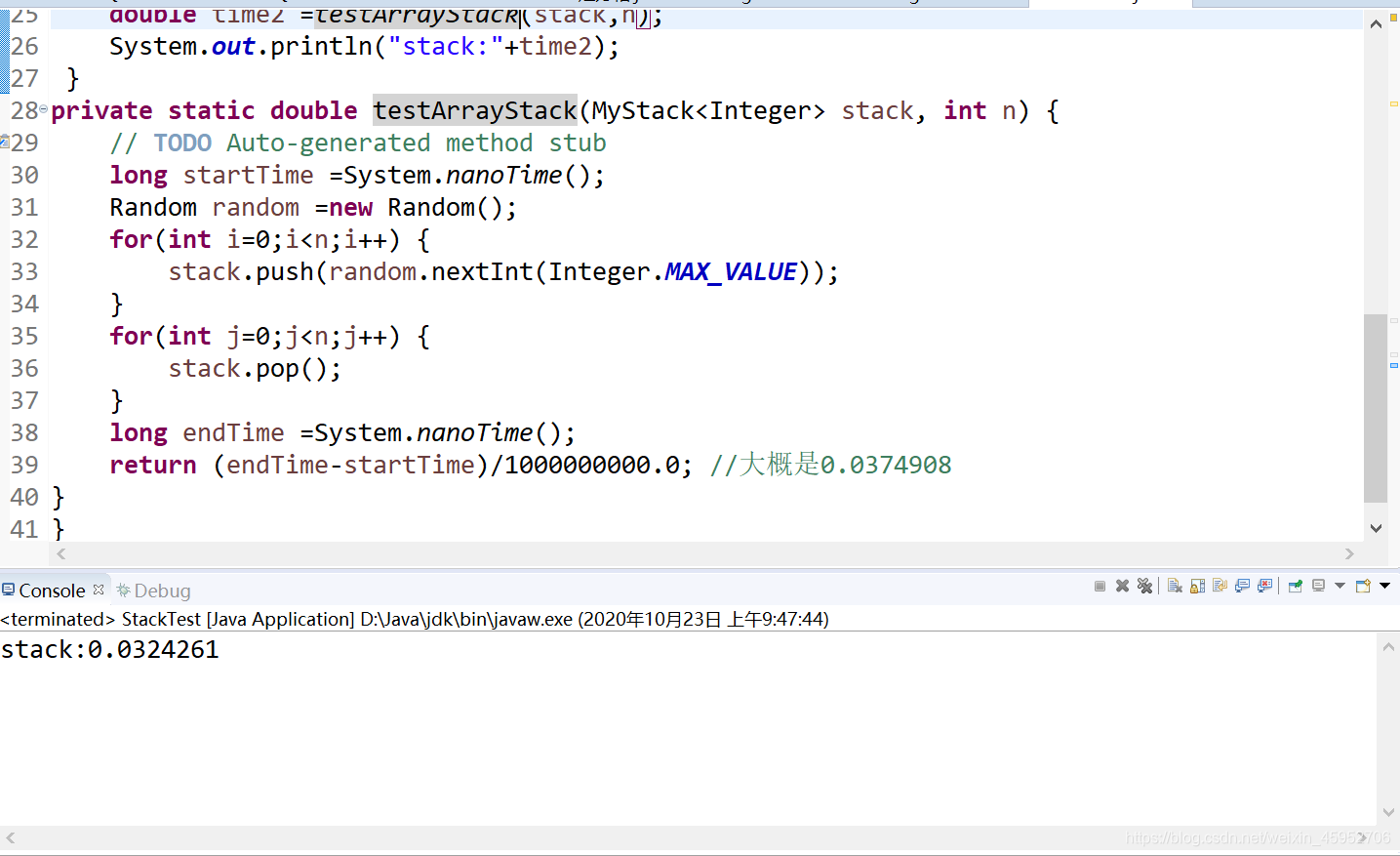Click Display Selected Console icon
Image resolution: width=1400 pixels, height=856 pixels.
[x=1318, y=586]
